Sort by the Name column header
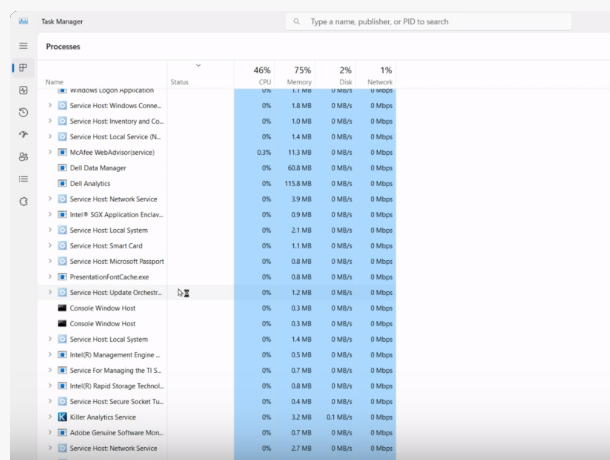This screenshot has height=460, width=610. [x=54, y=82]
